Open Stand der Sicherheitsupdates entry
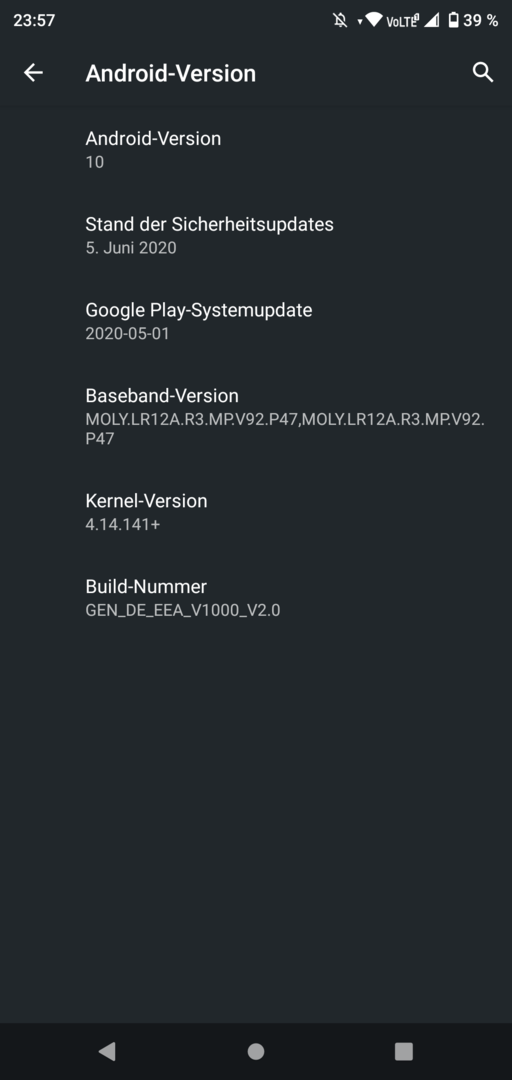Viewport: 512px width, 1080px height. click(256, 235)
